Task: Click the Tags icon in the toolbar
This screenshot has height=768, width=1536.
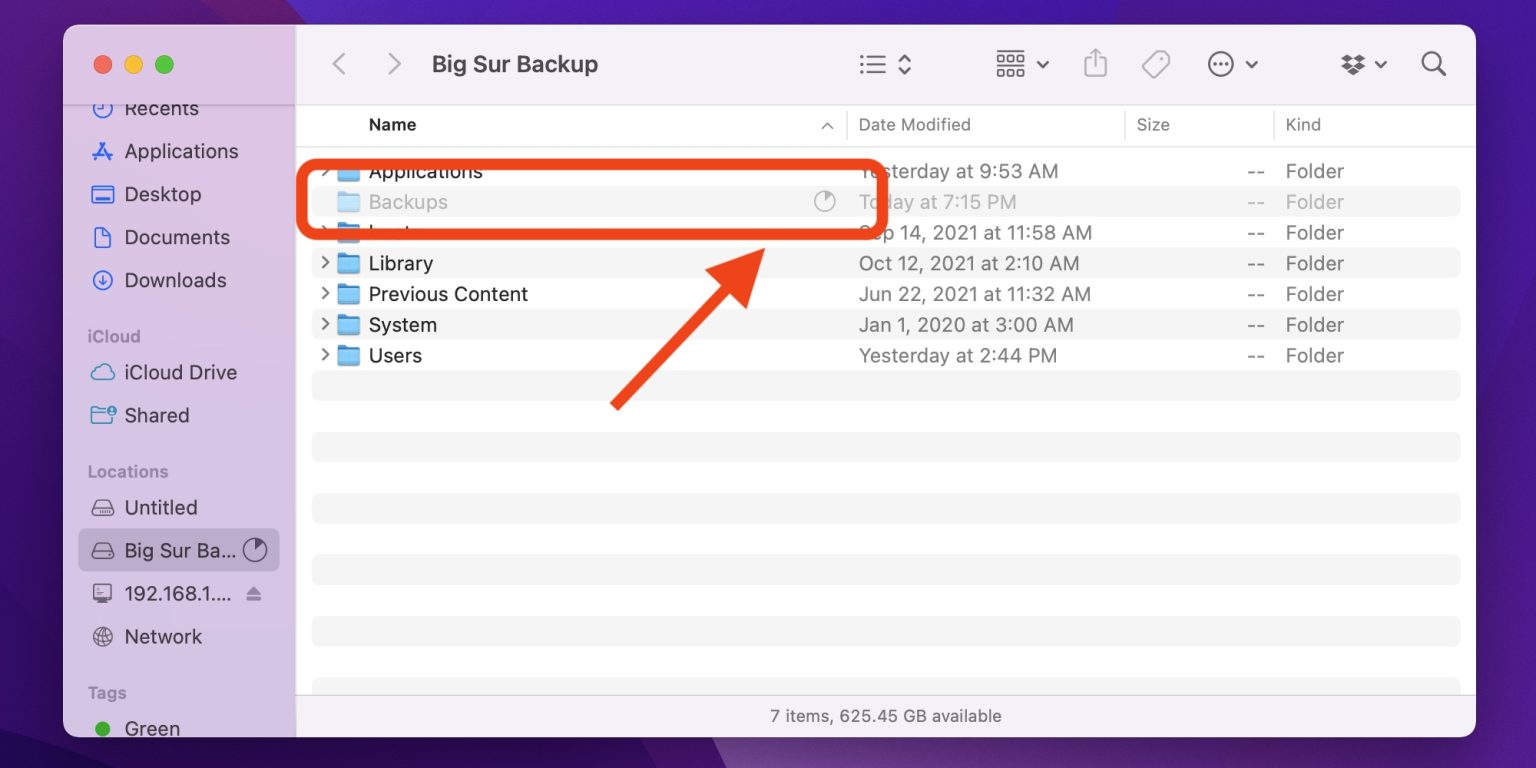Action: click(x=1156, y=63)
